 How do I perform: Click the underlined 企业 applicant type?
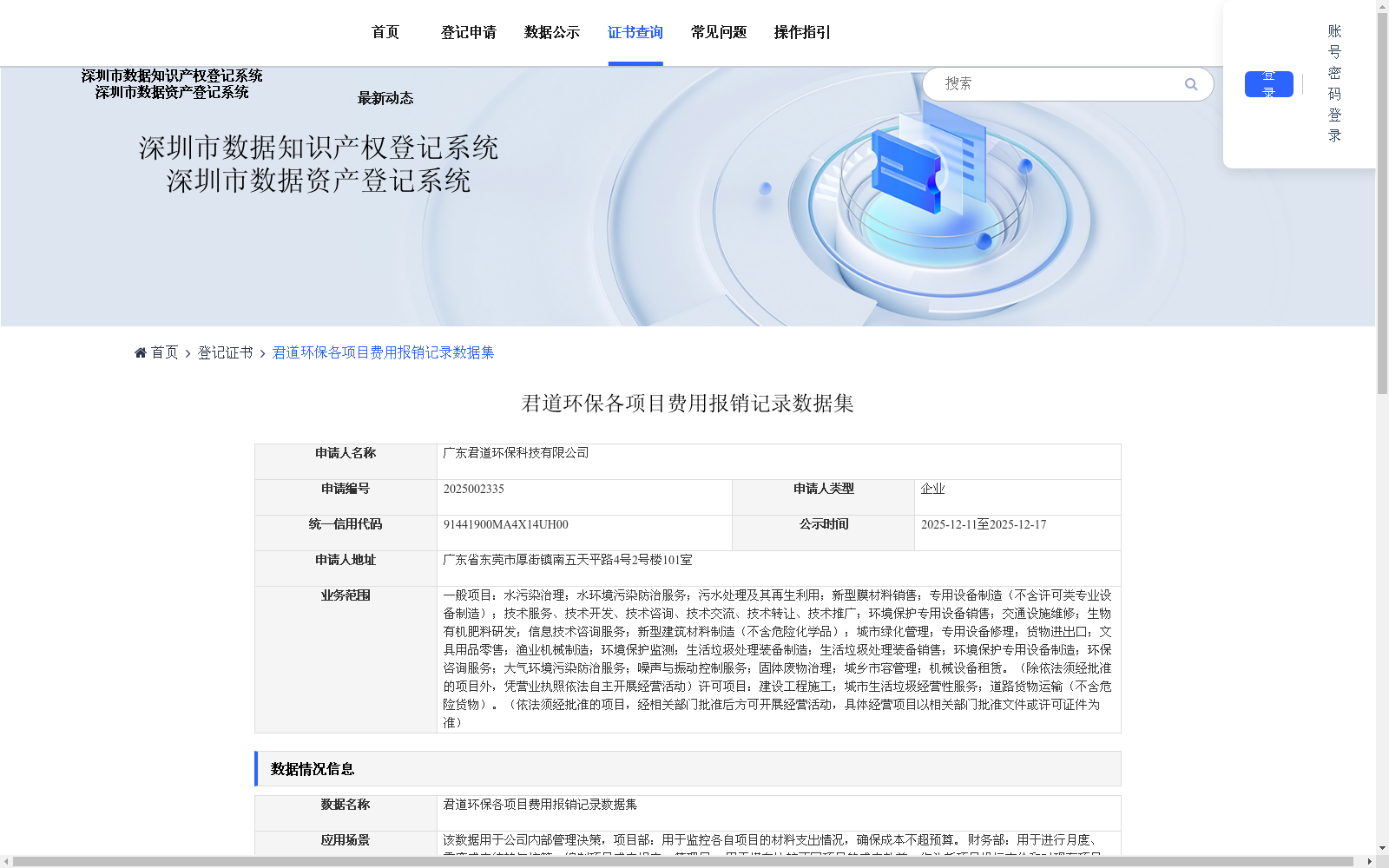932,489
